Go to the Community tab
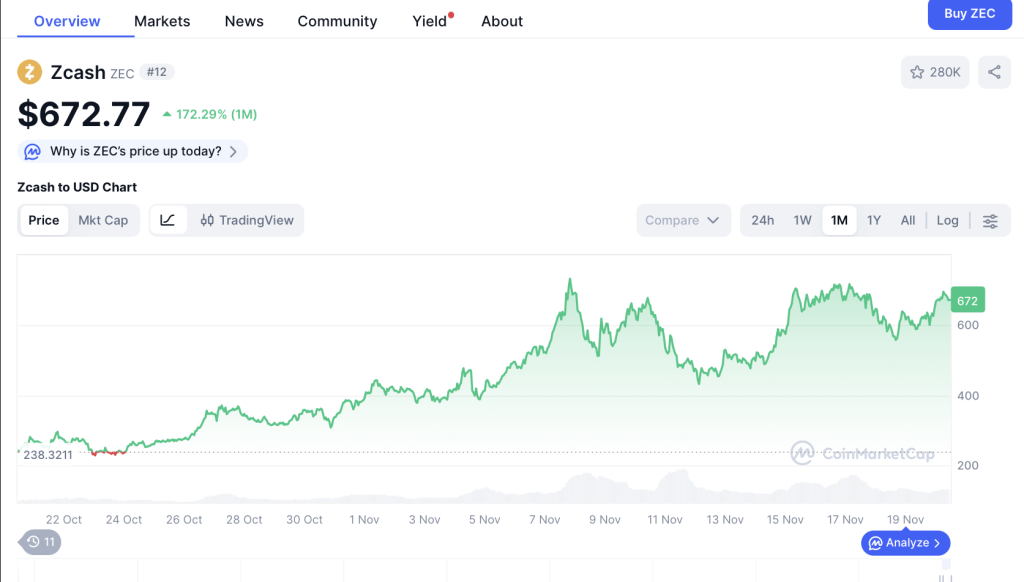The image size is (1024, 582). [337, 21]
